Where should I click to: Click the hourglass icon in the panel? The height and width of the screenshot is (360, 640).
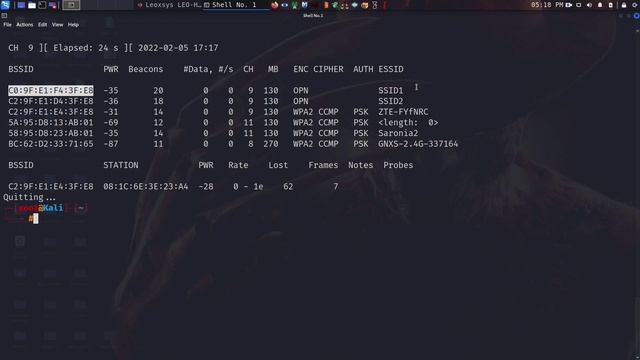tap(375, 5)
